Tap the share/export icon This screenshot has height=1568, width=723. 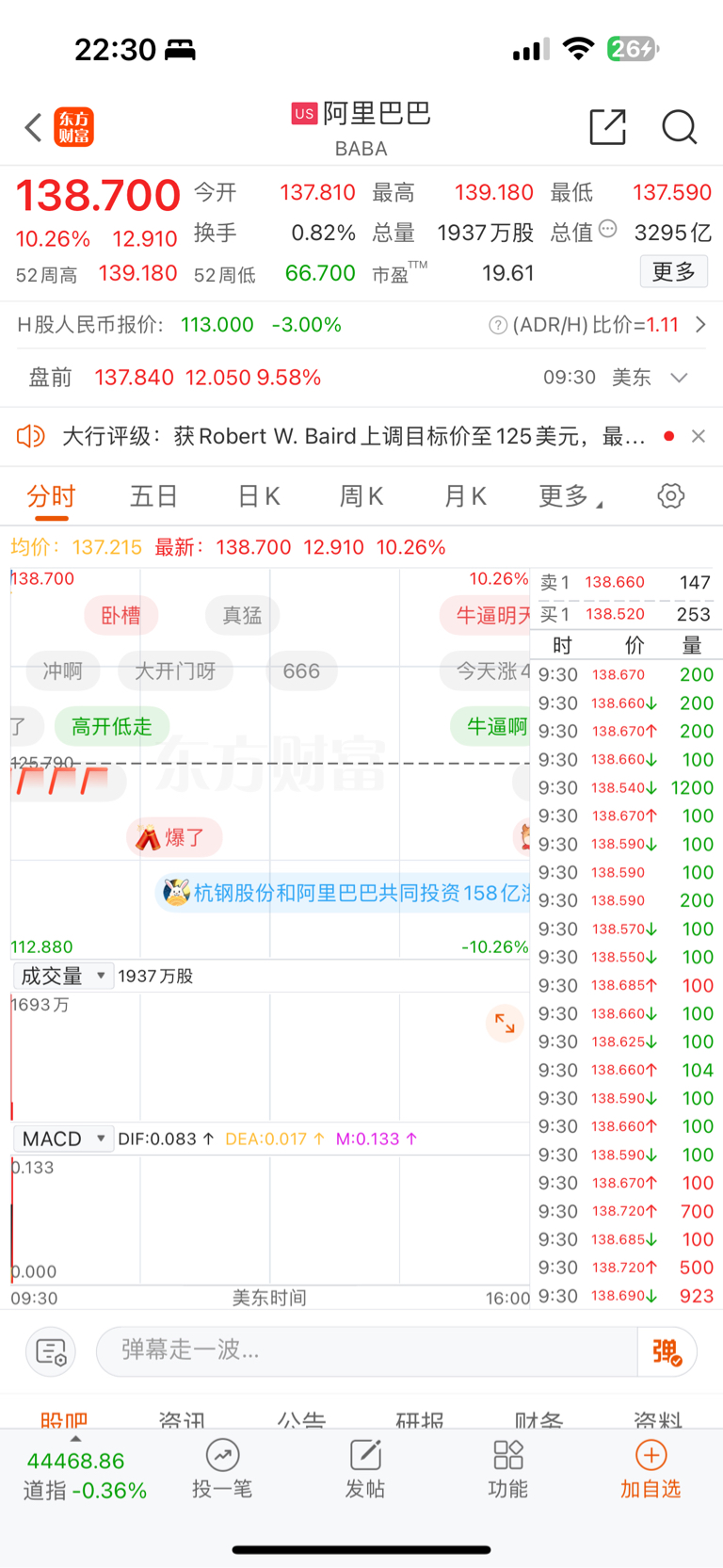tap(608, 127)
